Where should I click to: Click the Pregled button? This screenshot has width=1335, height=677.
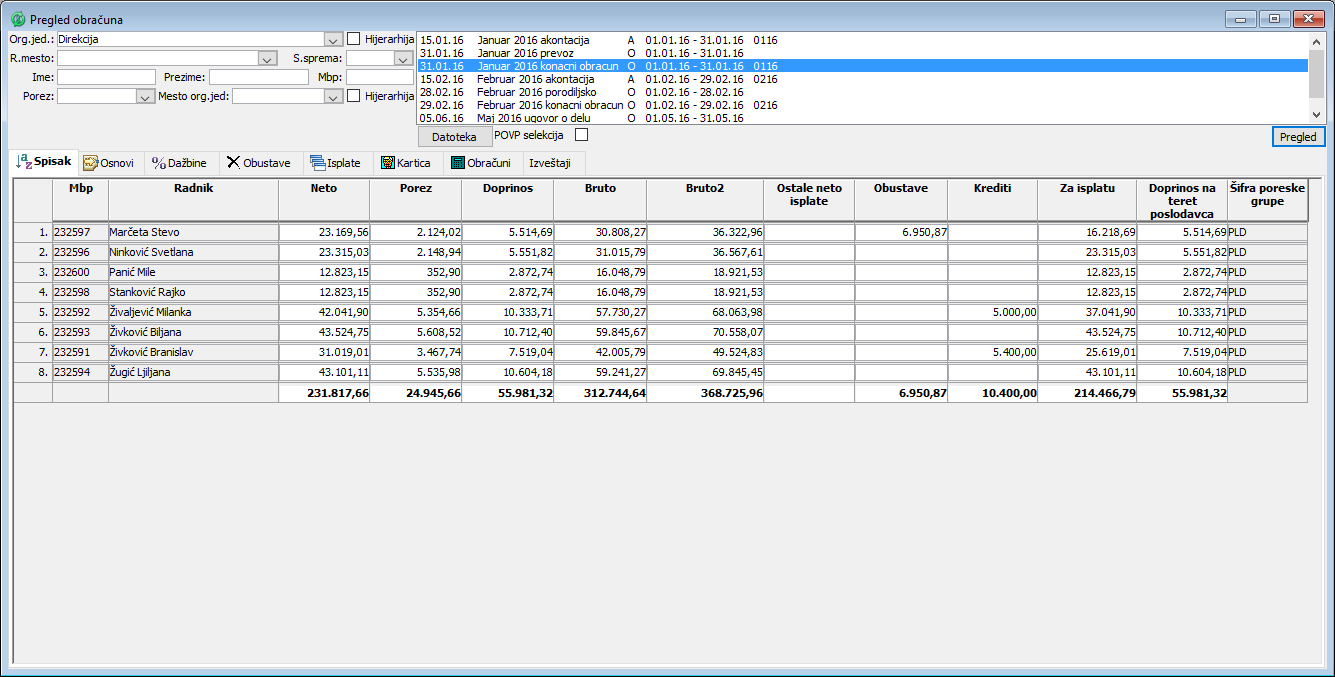[x=1298, y=137]
